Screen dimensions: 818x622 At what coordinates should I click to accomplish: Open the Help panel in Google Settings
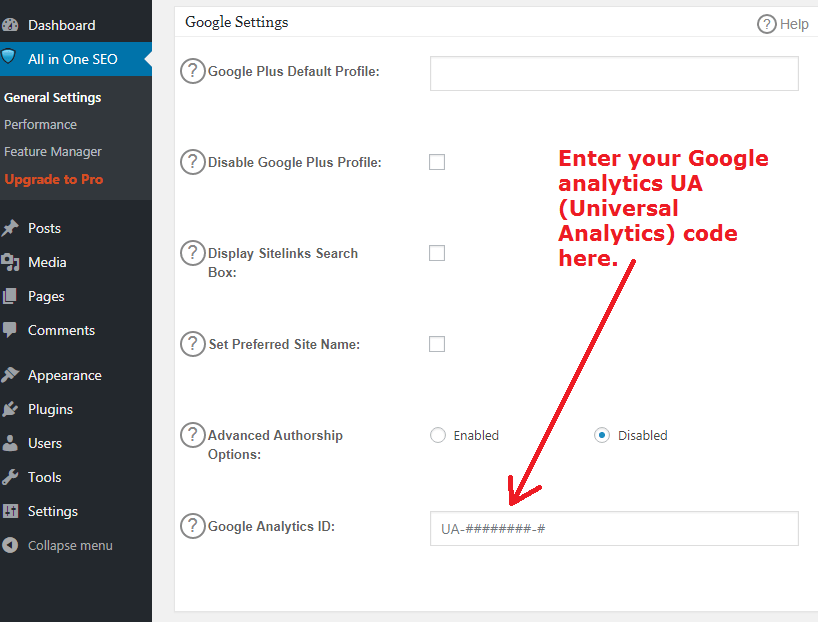click(x=783, y=24)
